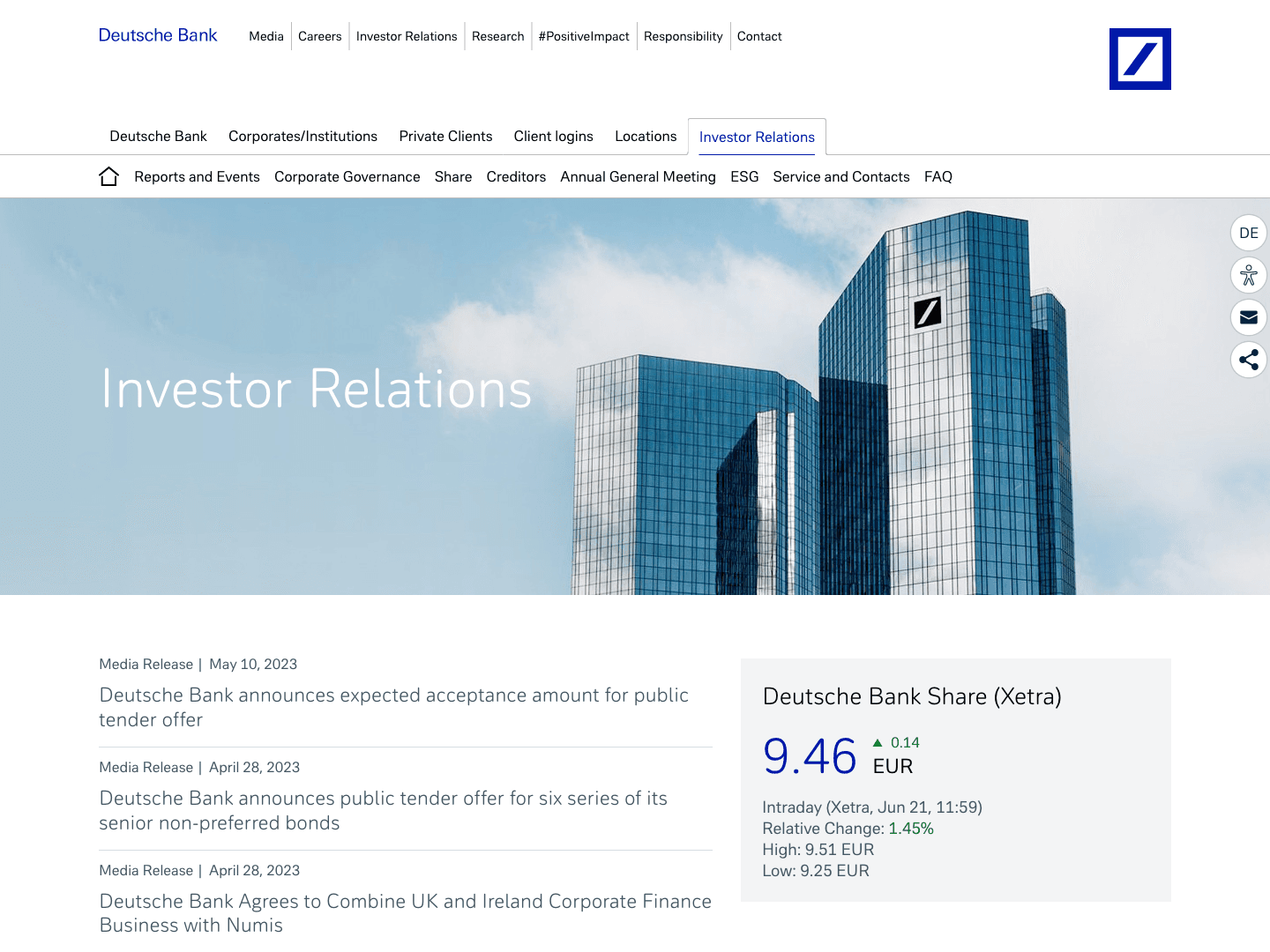Click the home icon in the breadcrumb bar
1270x952 pixels.
108,176
